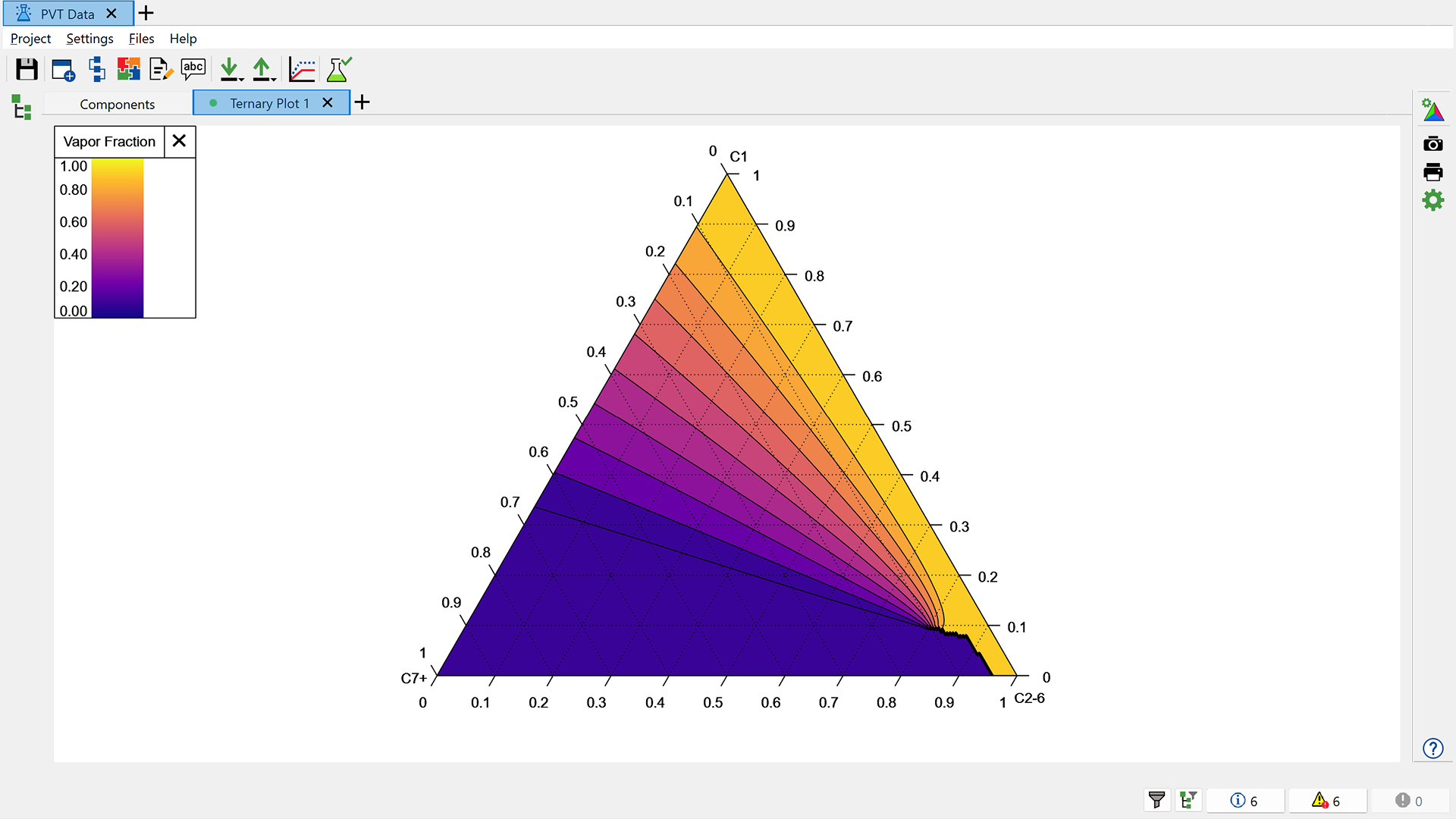Click the green flask with checkmark icon
This screenshot has height=819, width=1456.
pyautogui.click(x=338, y=70)
